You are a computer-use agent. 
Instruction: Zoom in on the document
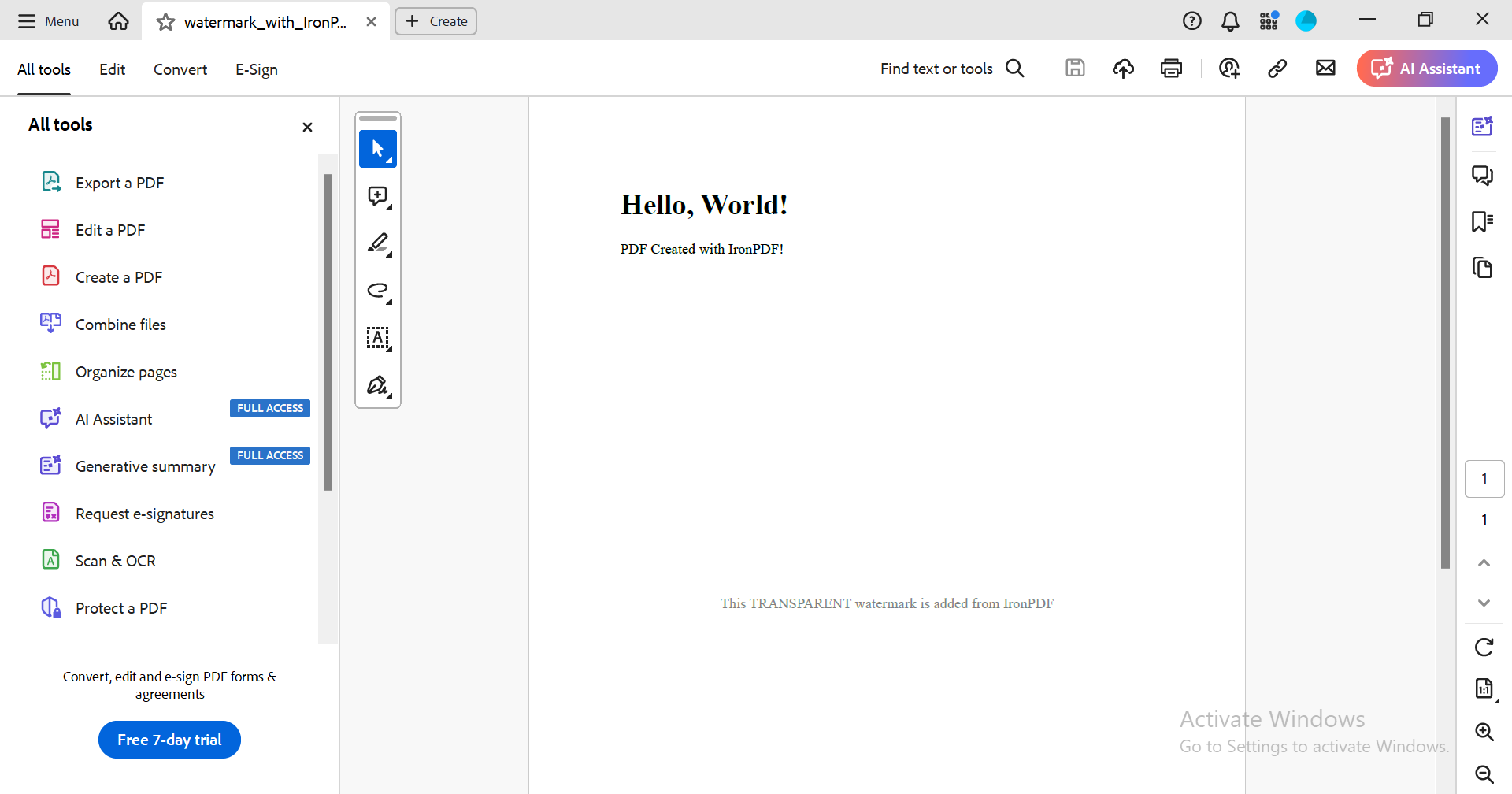click(1484, 732)
